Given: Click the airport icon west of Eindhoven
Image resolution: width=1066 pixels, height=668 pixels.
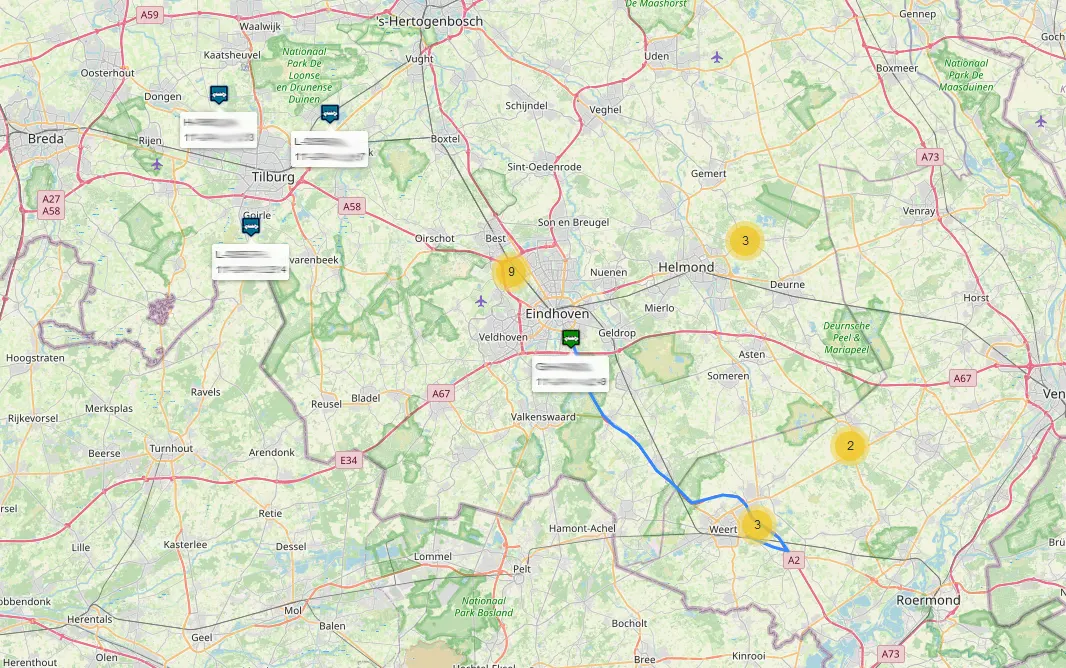Looking at the screenshot, I should (x=481, y=300).
